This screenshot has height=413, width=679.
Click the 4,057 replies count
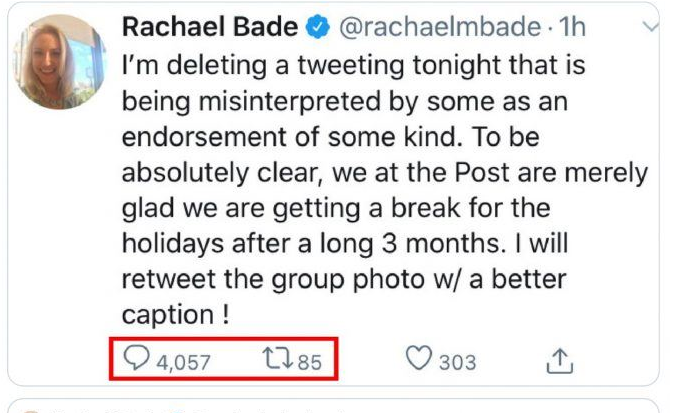(183, 362)
